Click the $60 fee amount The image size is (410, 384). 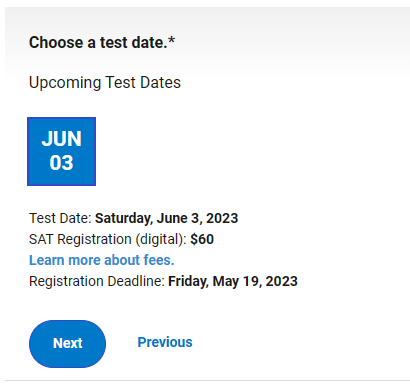202,239
